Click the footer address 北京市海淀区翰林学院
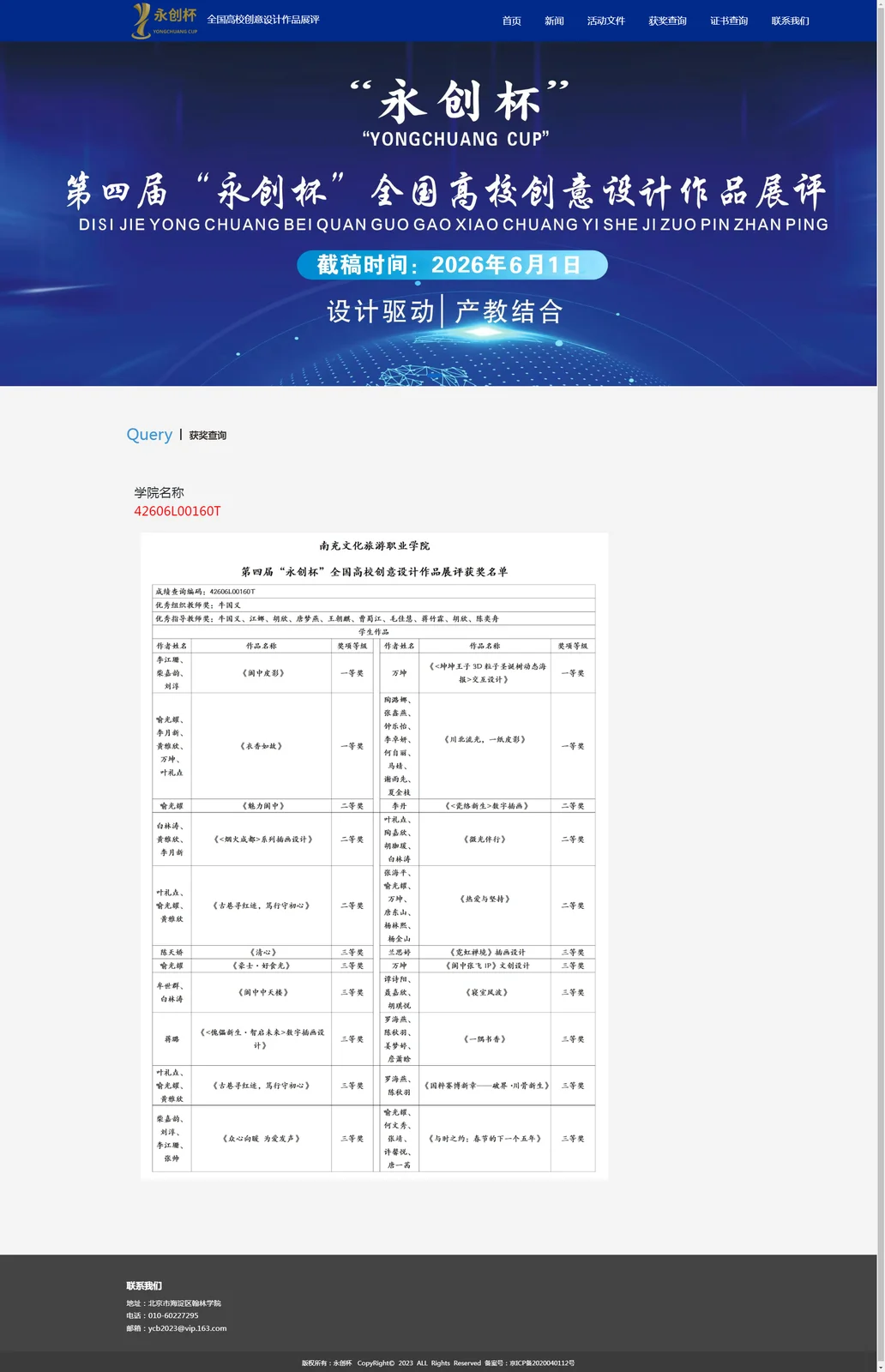 (184, 1303)
